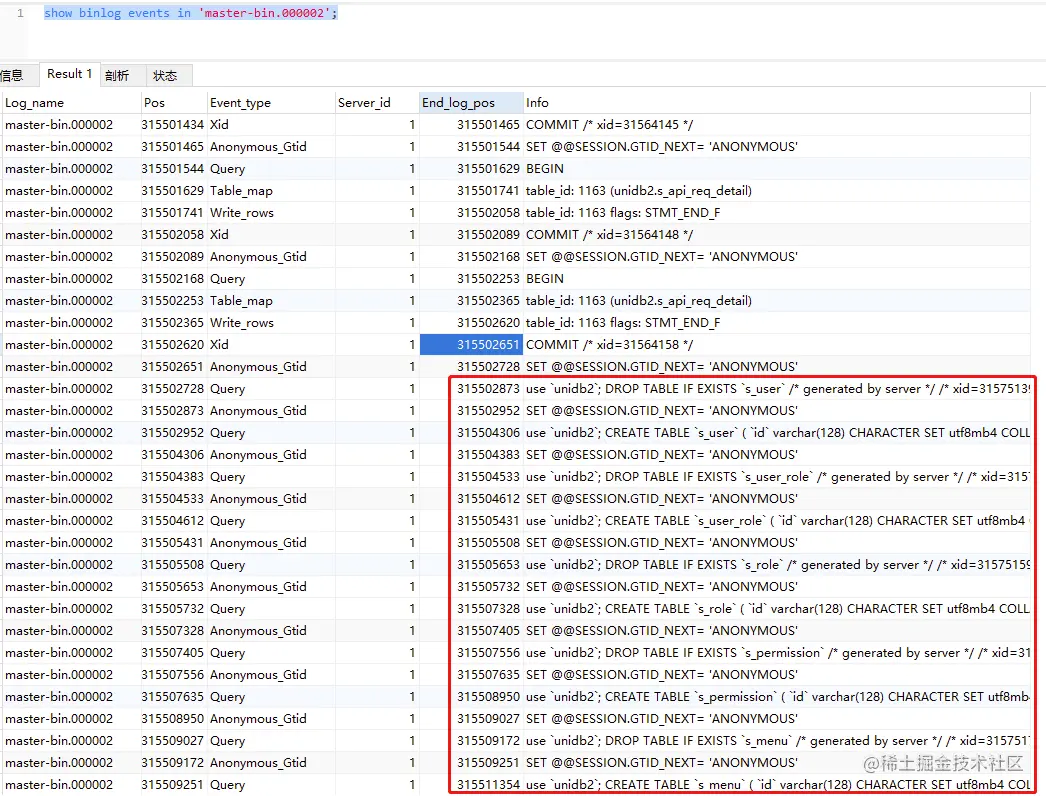Click the Anonymous_Gtid cell at Pos 315502651
The height and width of the screenshot is (796, 1046).
(270, 367)
